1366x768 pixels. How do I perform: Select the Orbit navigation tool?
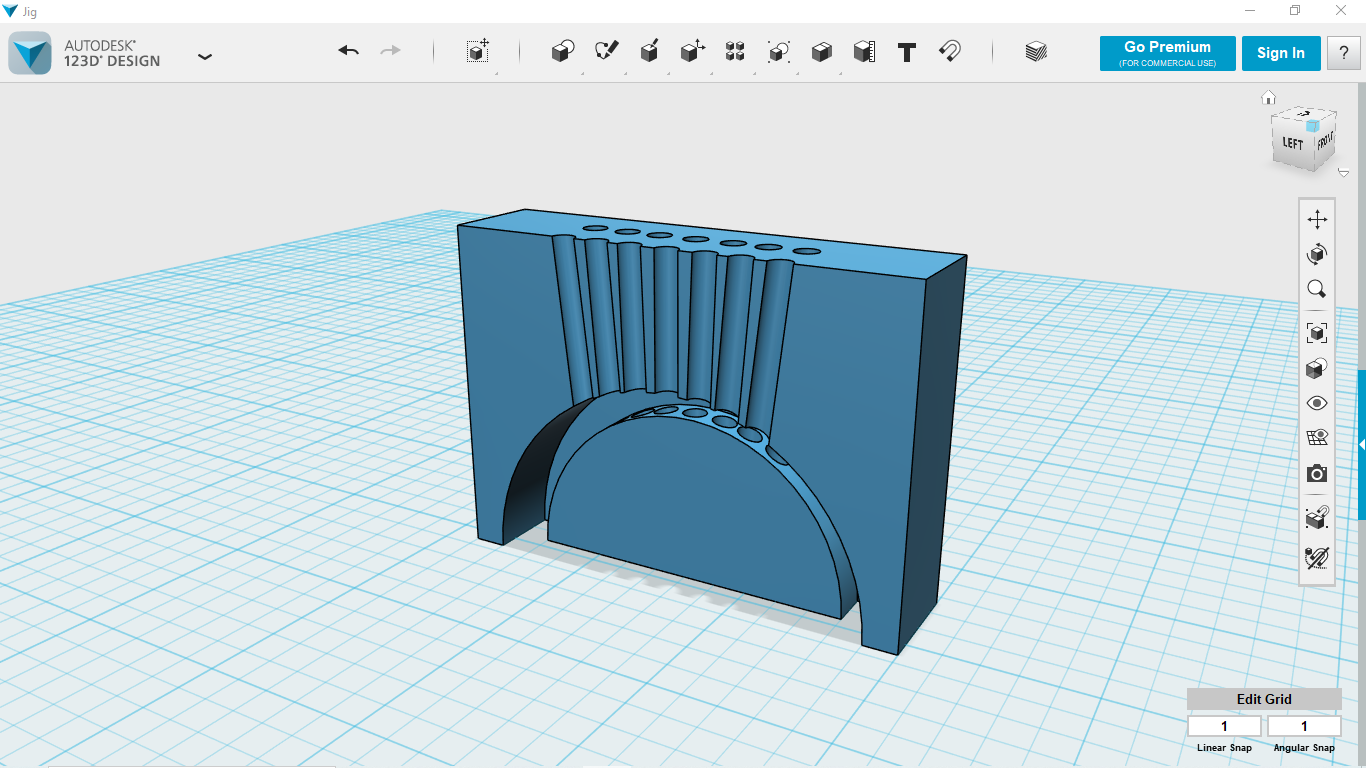click(x=1317, y=255)
